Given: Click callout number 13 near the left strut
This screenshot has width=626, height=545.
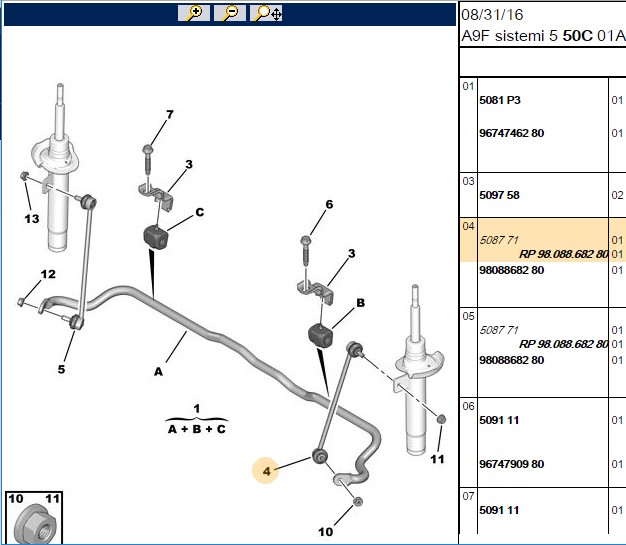Looking at the screenshot, I should coord(32,219).
